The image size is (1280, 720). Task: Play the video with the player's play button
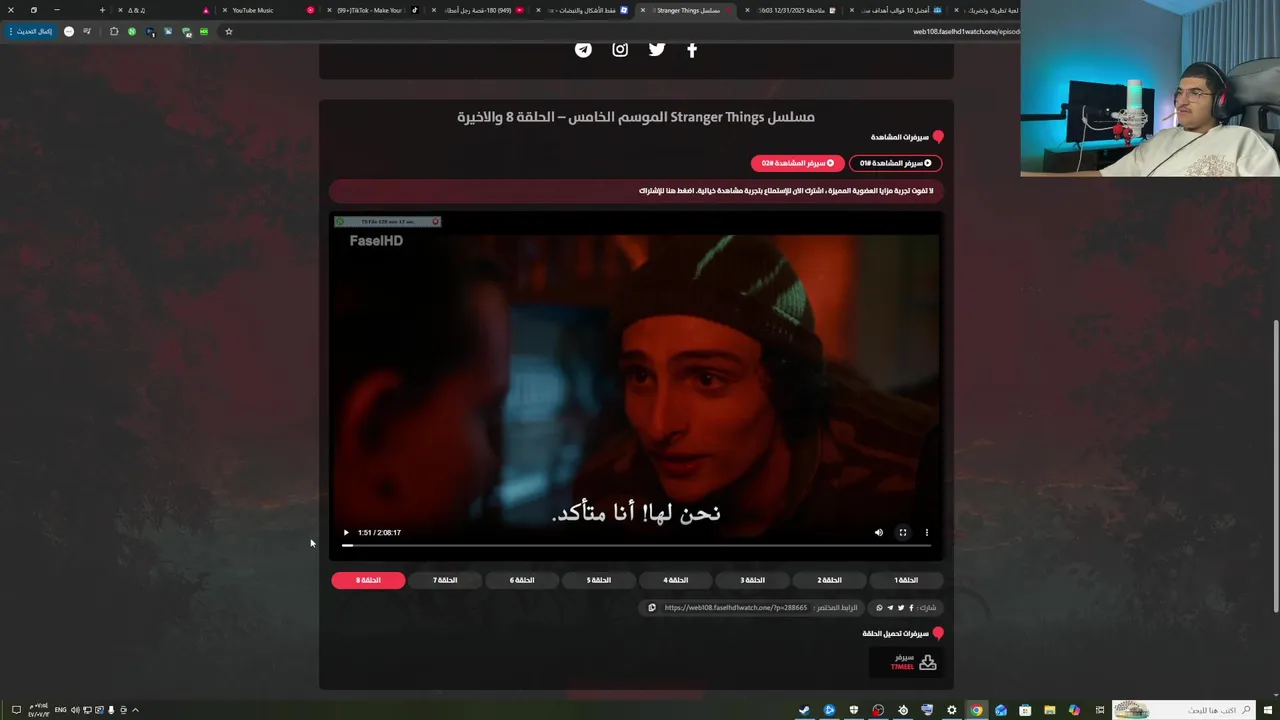point(346,533)
